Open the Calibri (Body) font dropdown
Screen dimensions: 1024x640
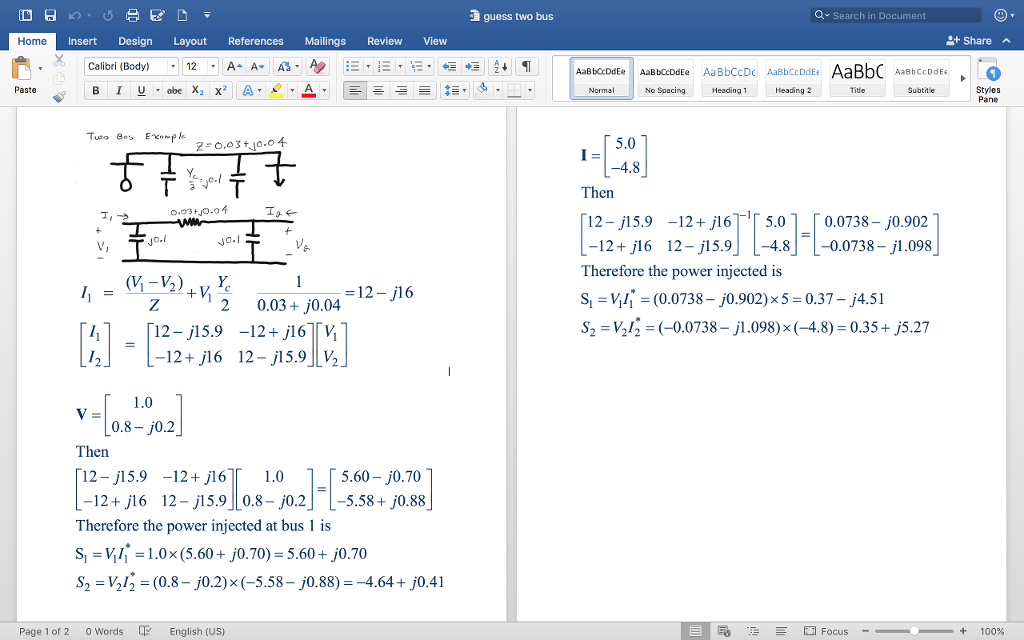click(x=173, y=66)
